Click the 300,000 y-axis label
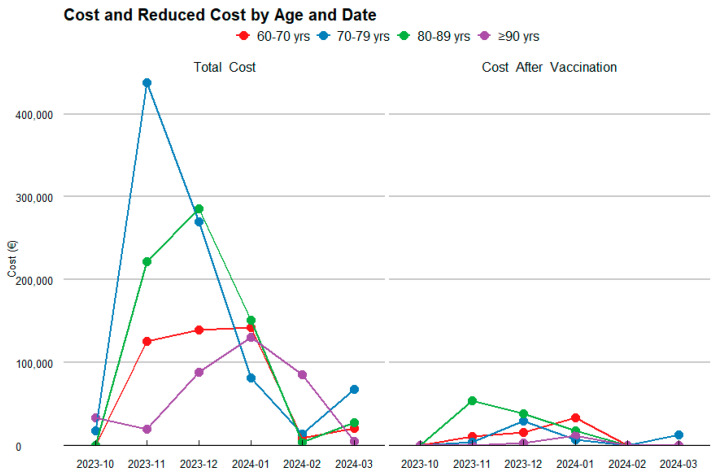 click(34, 198)
